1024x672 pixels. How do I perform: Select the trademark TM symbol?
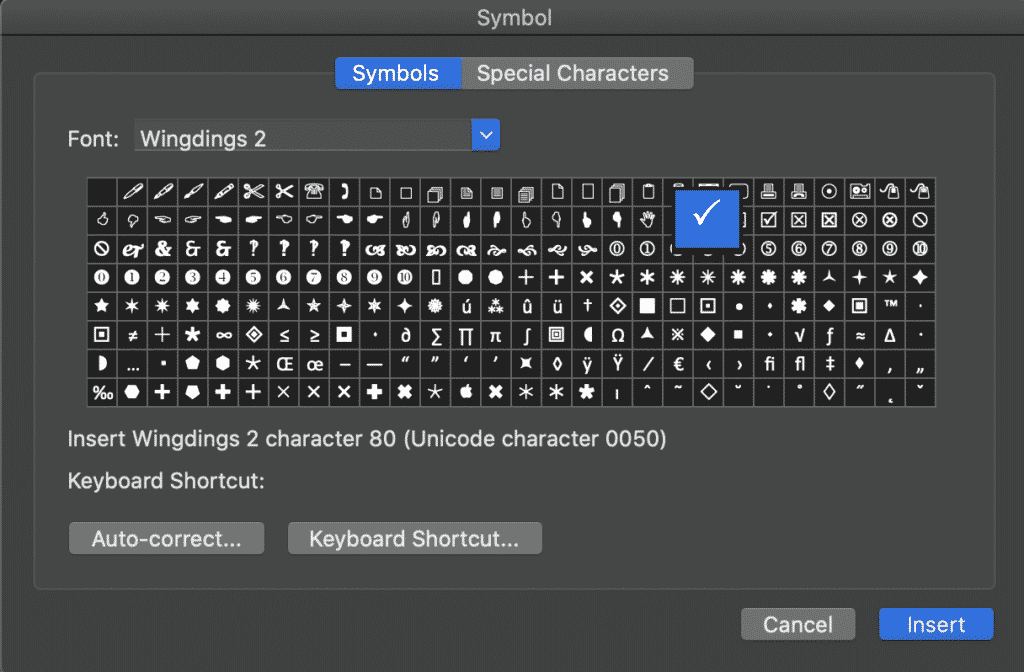(890, 306)
